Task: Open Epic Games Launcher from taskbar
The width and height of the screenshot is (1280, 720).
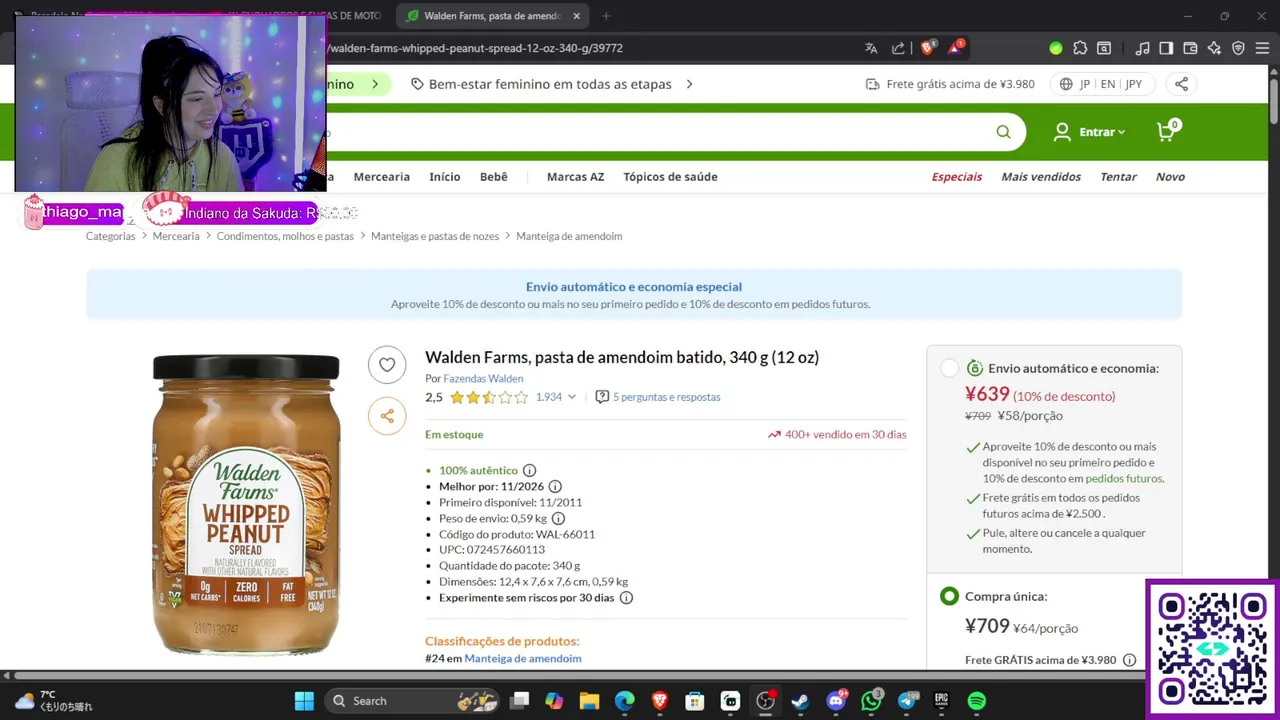Action: (x=941, y=701)
